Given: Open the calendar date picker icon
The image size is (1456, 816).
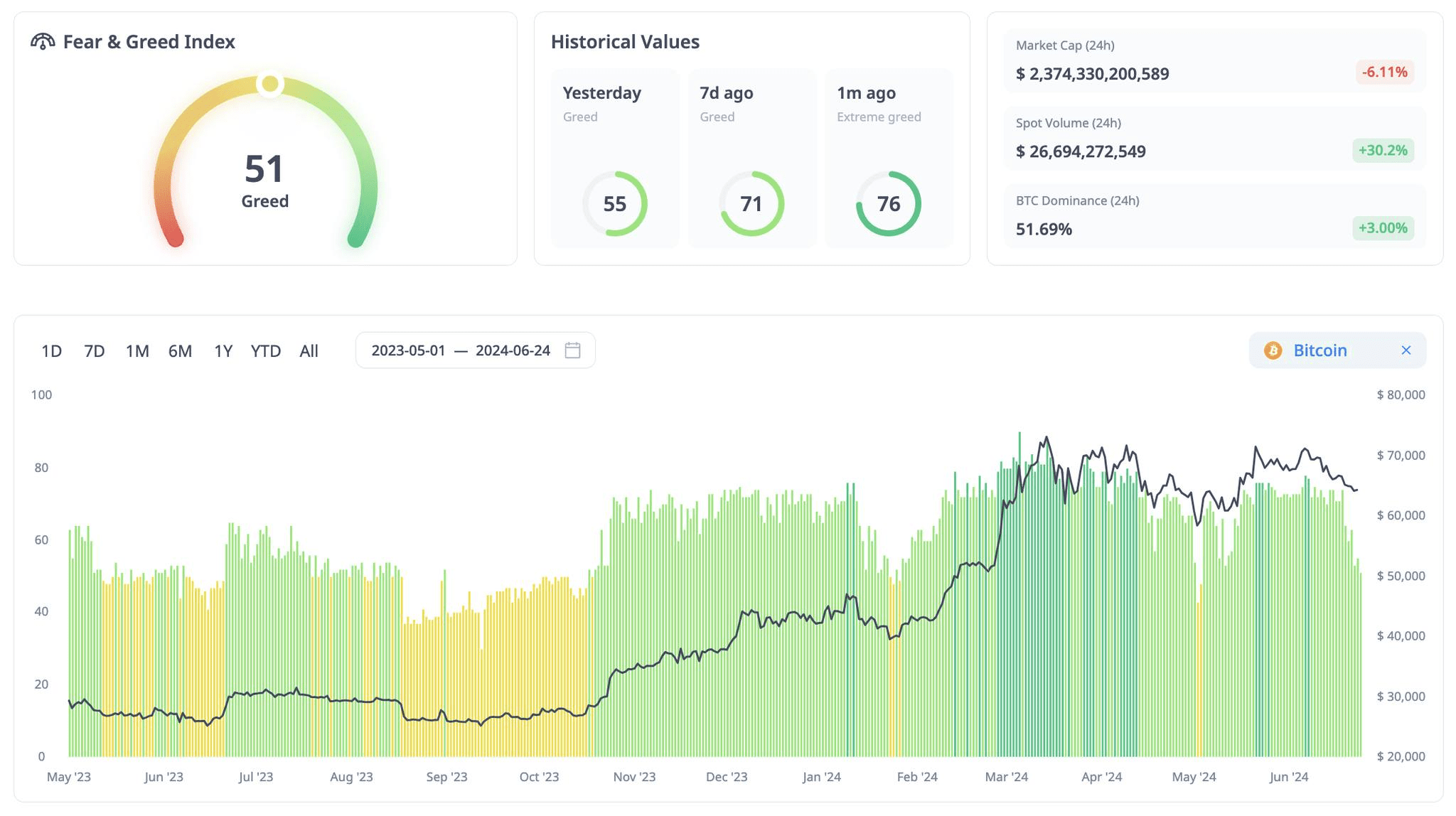Looking at the screenshot, I should coord(572,350).
